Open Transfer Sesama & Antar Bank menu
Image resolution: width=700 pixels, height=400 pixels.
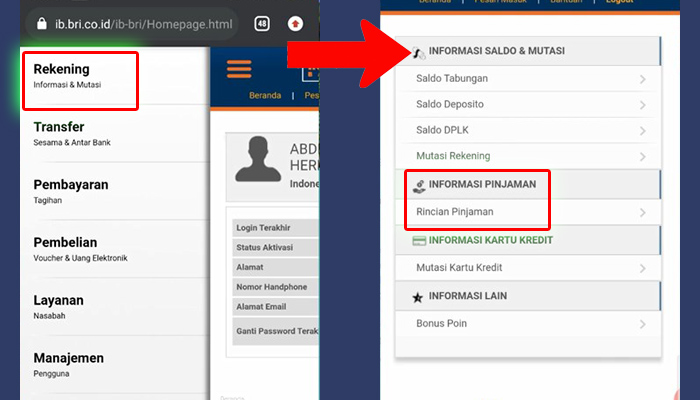[115, 133]
